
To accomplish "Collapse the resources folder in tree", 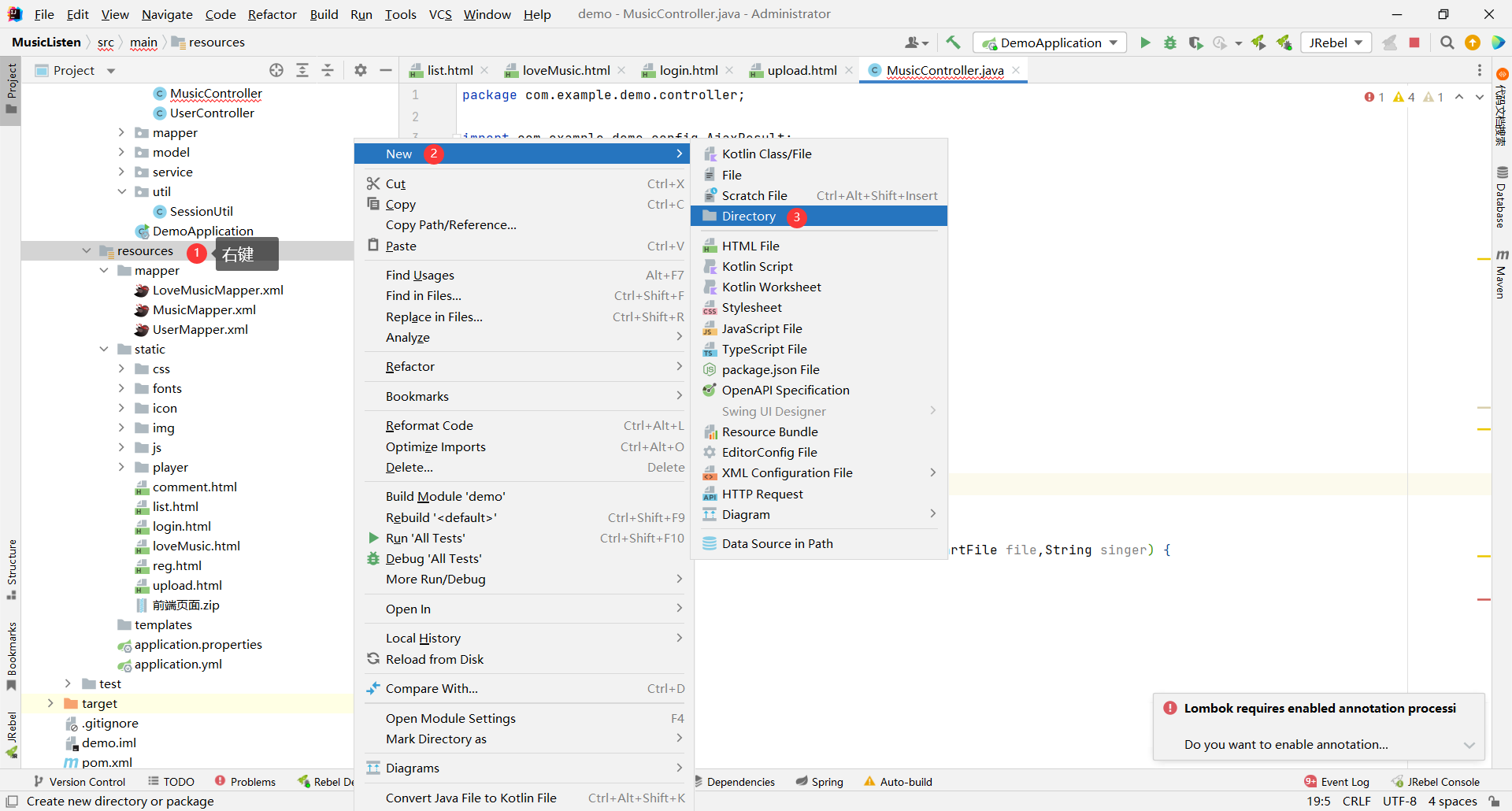I will click(x=87, y=250).
